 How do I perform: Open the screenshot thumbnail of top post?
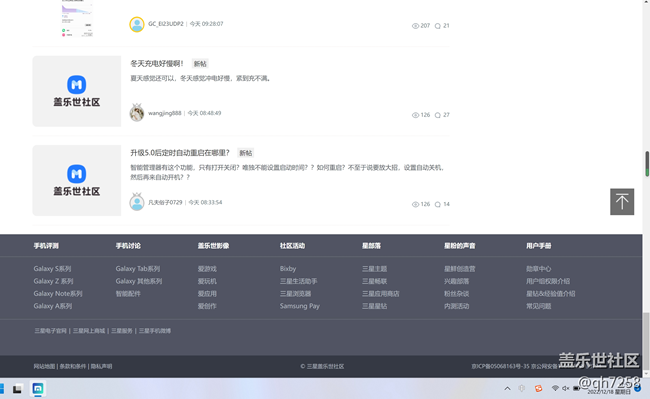pos(77,19)
